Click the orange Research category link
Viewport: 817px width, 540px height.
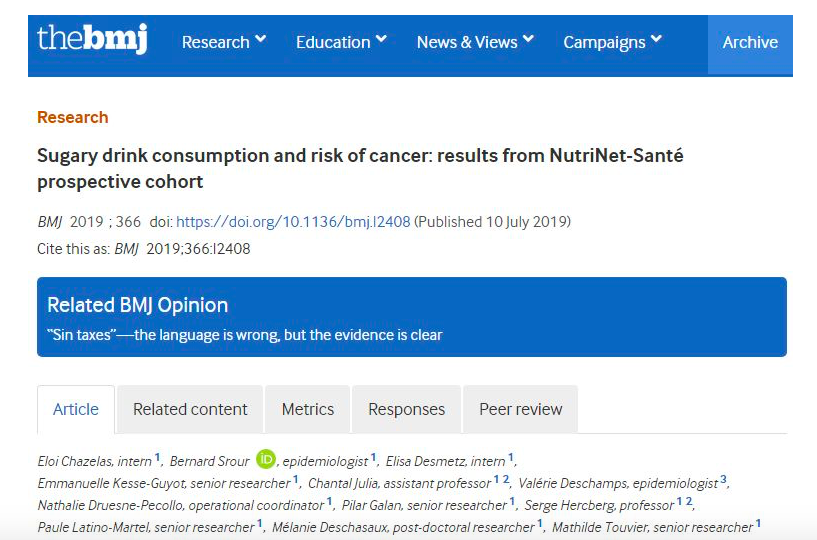pos(72,117)
